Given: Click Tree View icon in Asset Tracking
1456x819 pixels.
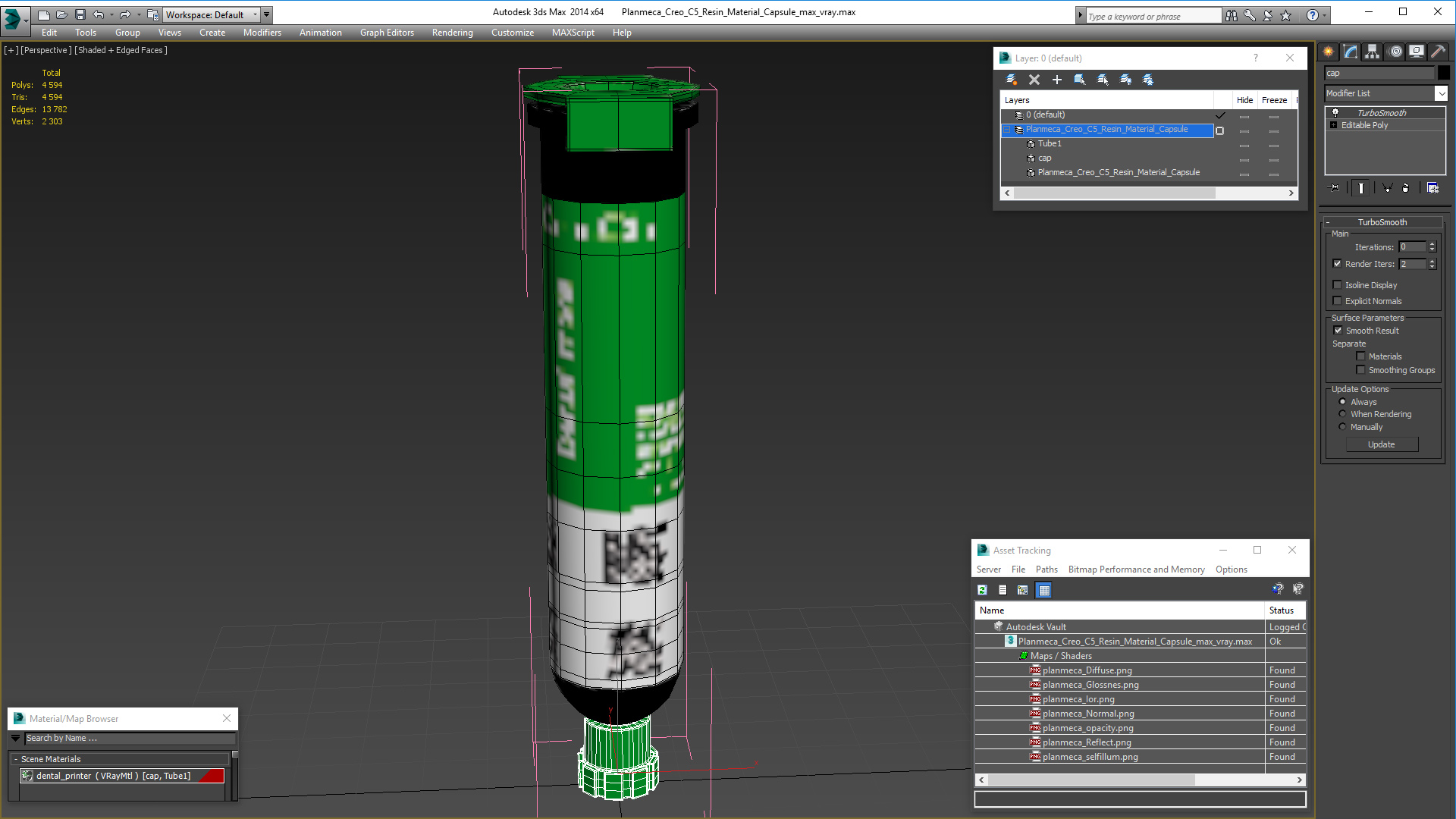Looking at the screenshot, I should (1023, 590).
